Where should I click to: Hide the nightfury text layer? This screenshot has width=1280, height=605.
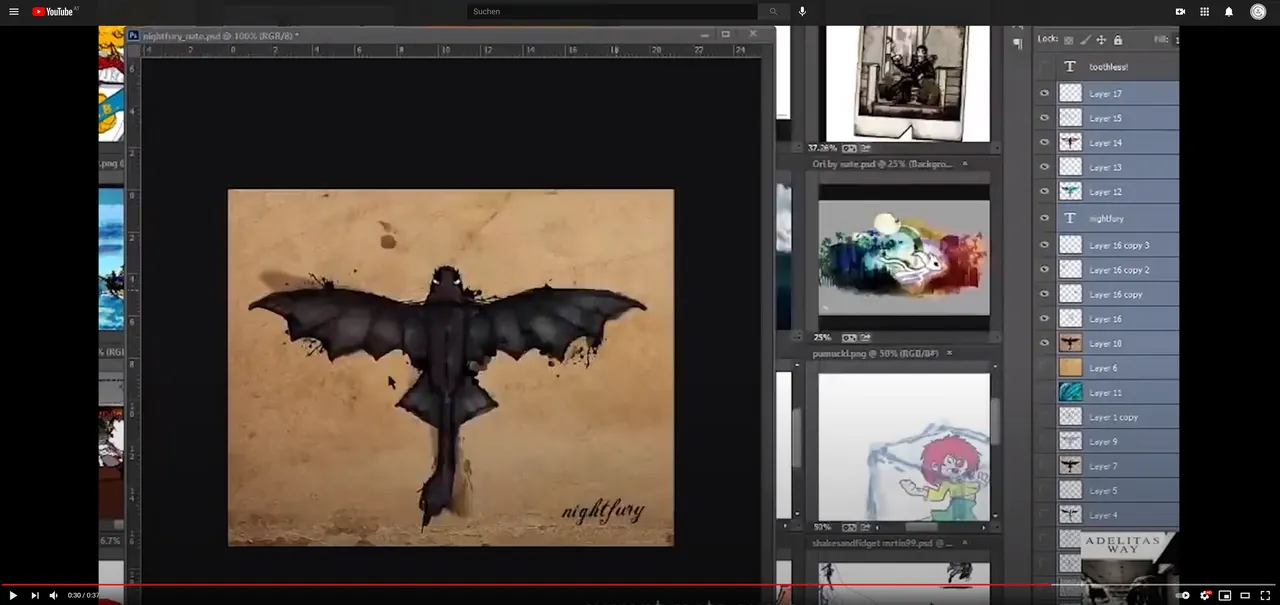click(x=1045, y=218)
